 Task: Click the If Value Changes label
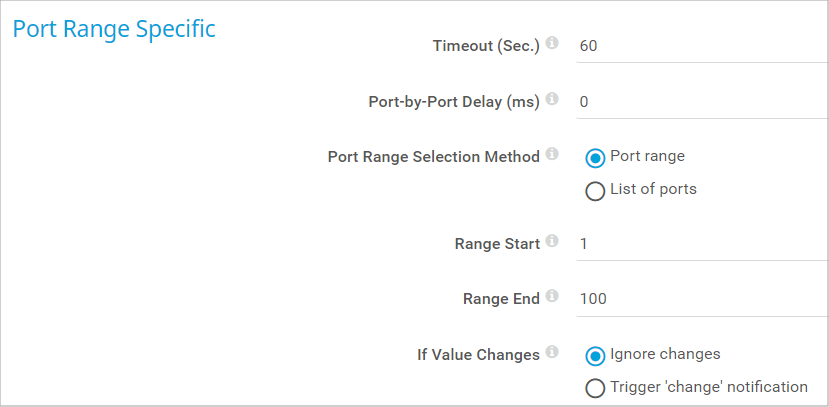[x=478, y=354]
